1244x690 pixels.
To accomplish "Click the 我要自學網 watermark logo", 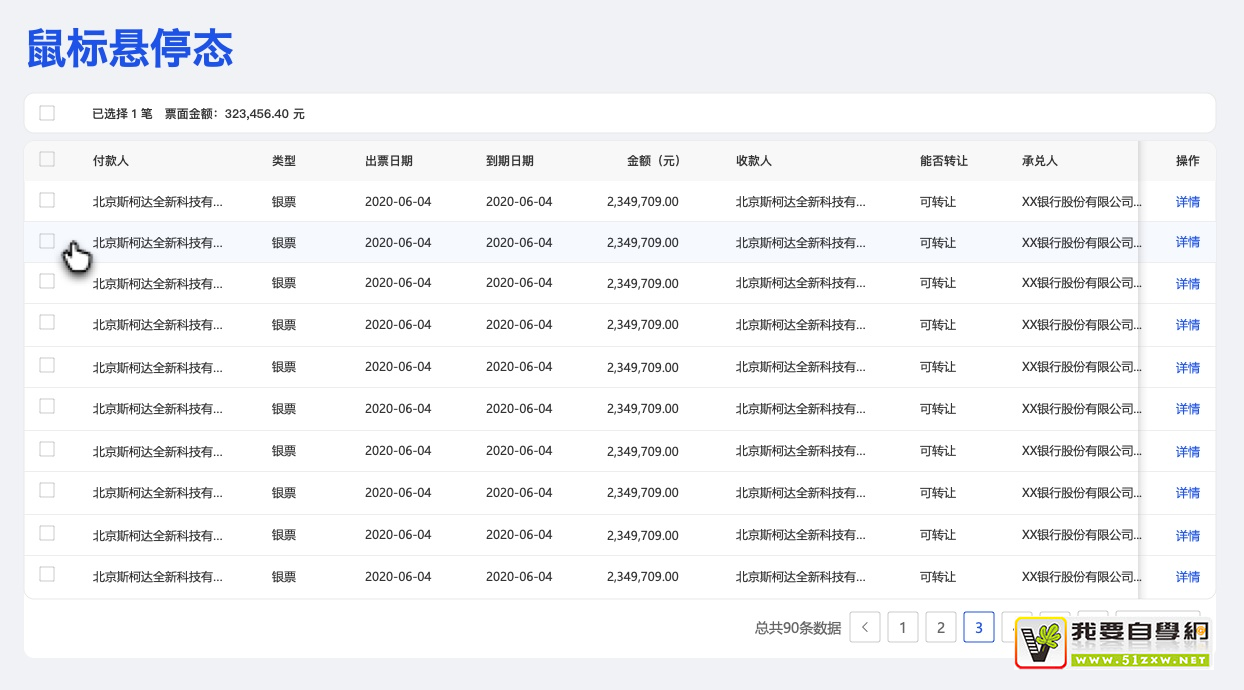I will 1114,642.
